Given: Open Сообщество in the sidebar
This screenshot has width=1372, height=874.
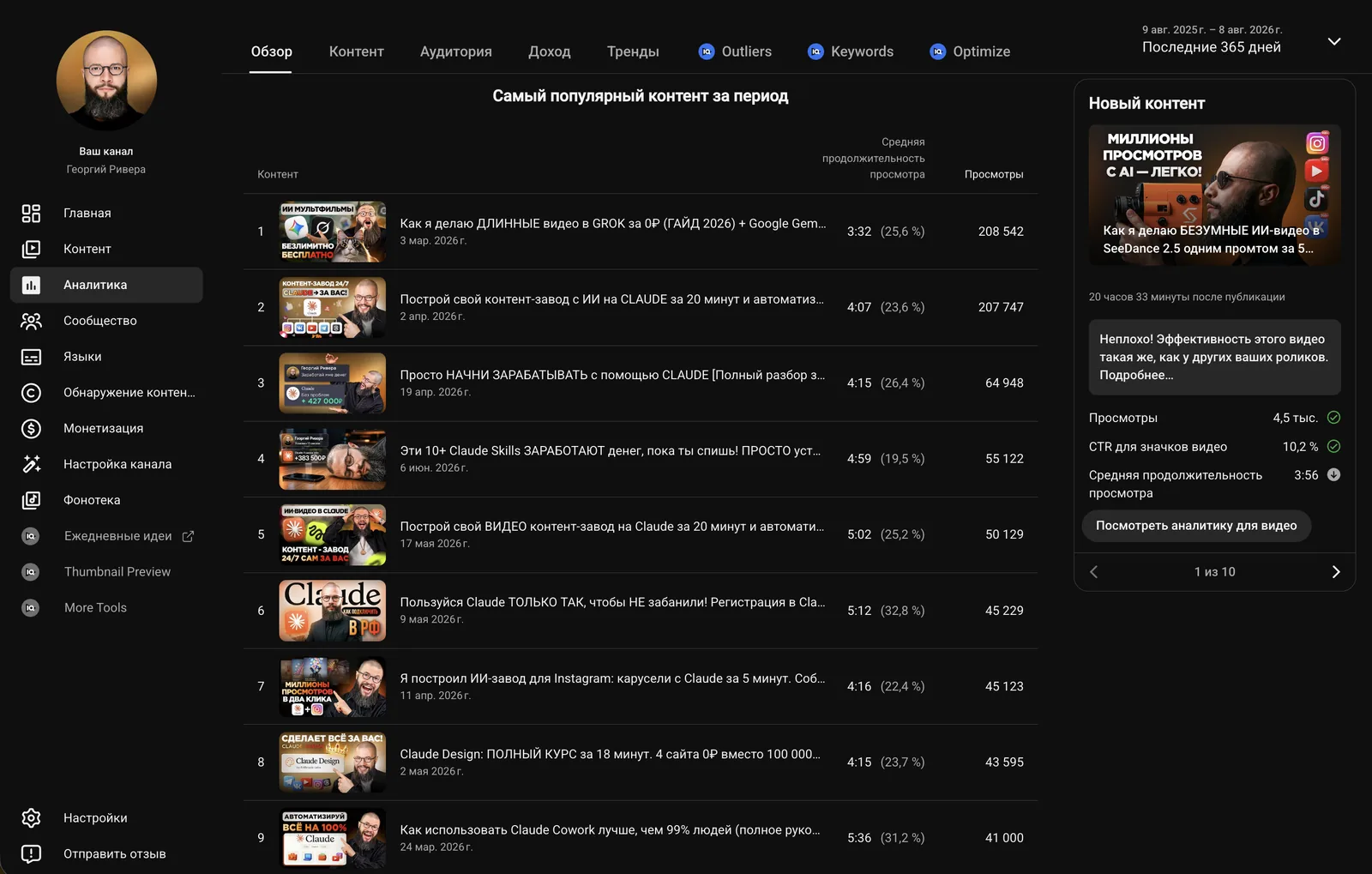Looking at the screenshot, I should 106,321.
